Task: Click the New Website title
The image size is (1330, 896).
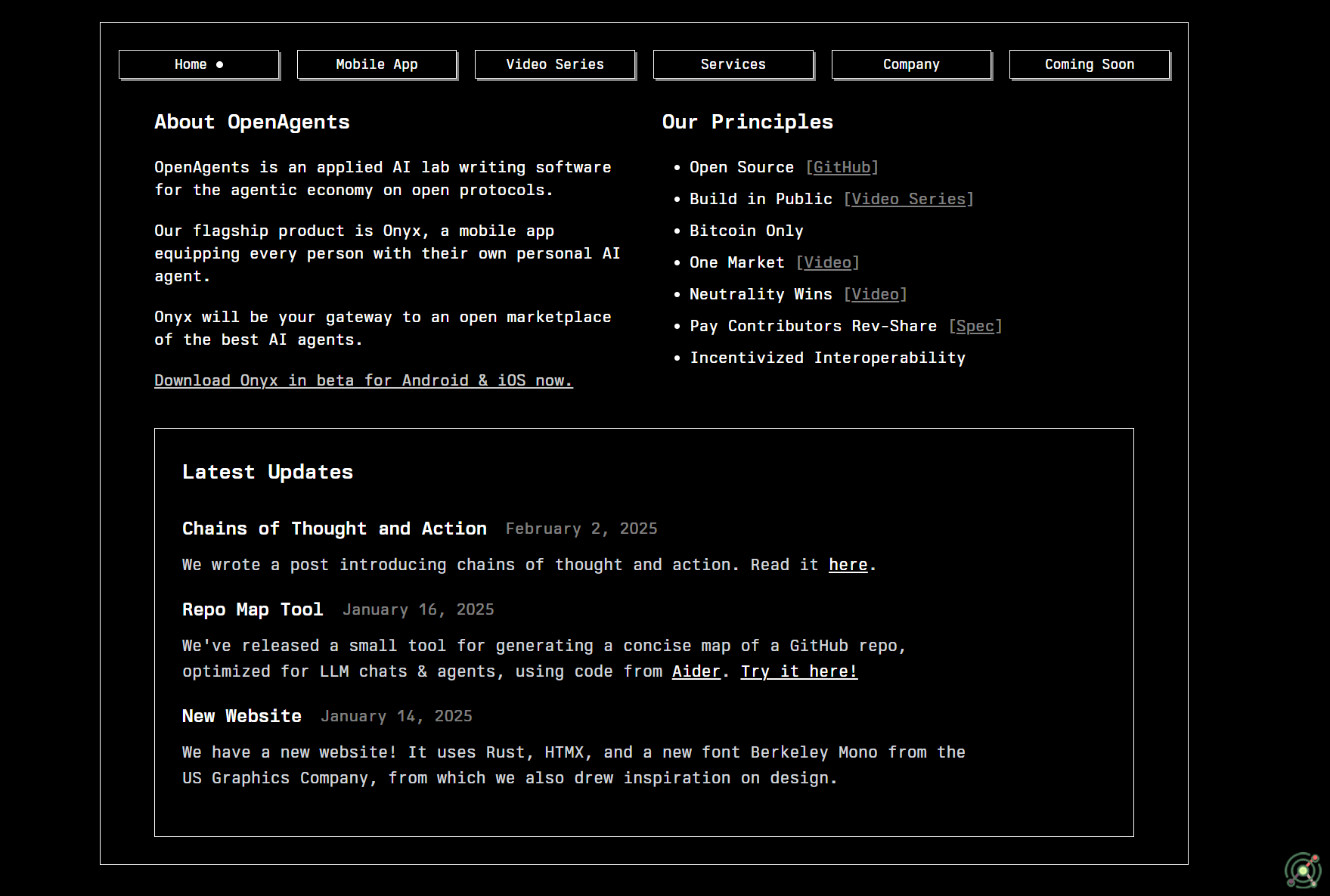Action: click(x=242, y=716)
